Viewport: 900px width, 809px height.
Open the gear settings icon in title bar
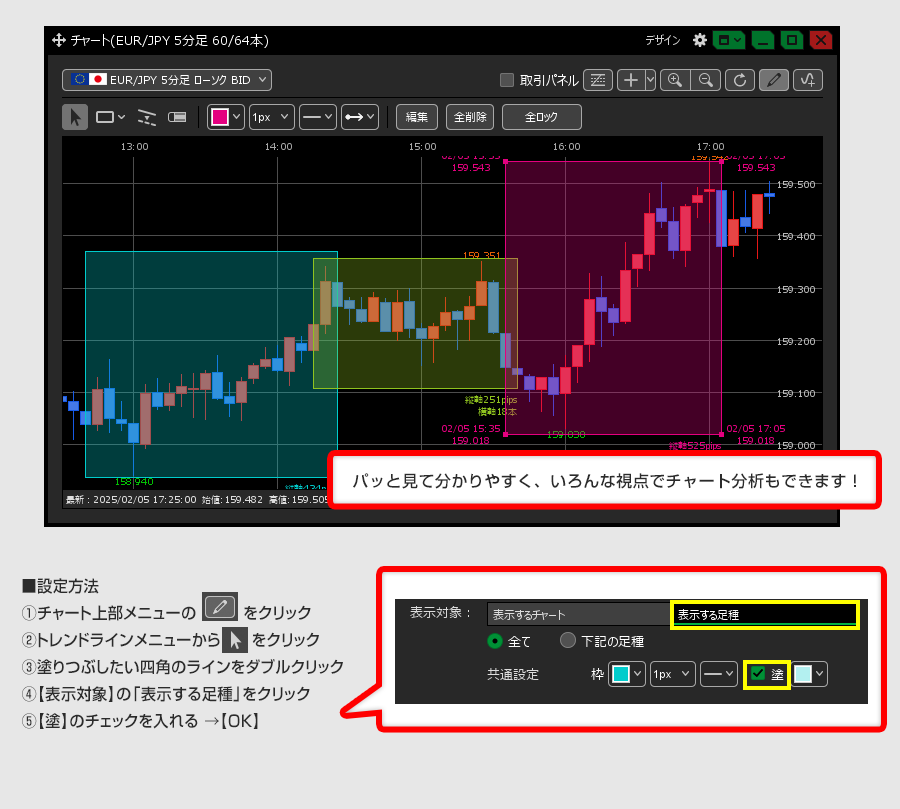699,40
